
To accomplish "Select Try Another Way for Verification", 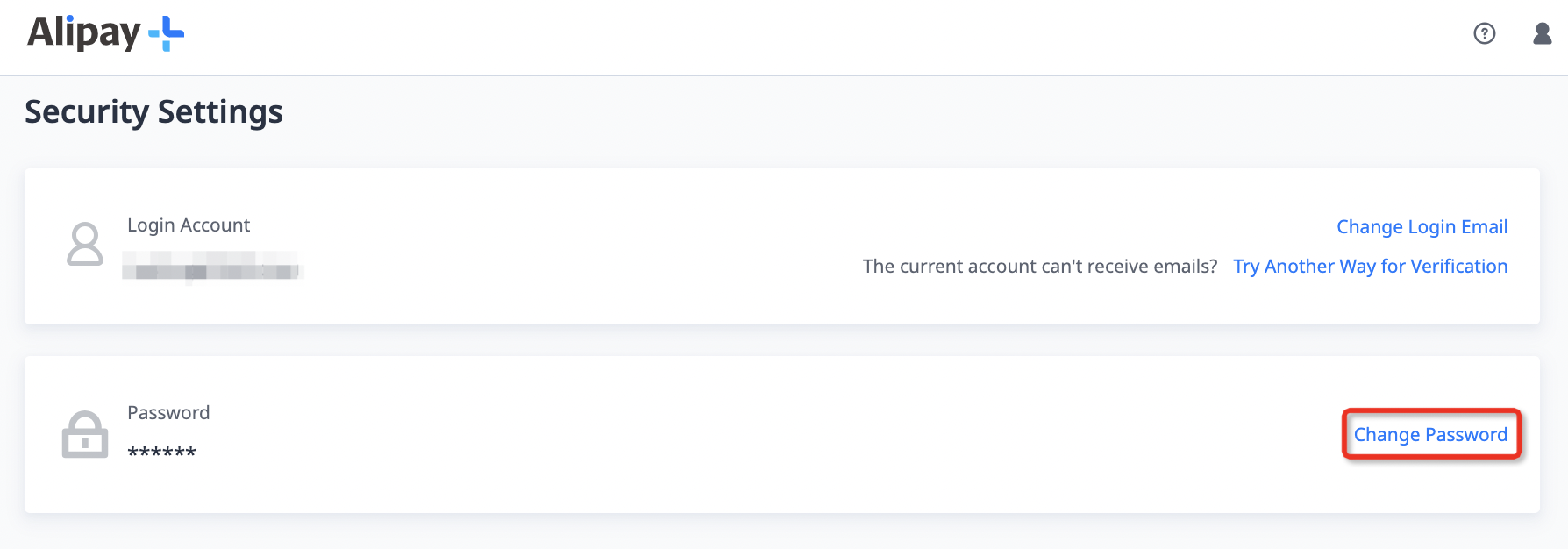I will point(1371,266).
